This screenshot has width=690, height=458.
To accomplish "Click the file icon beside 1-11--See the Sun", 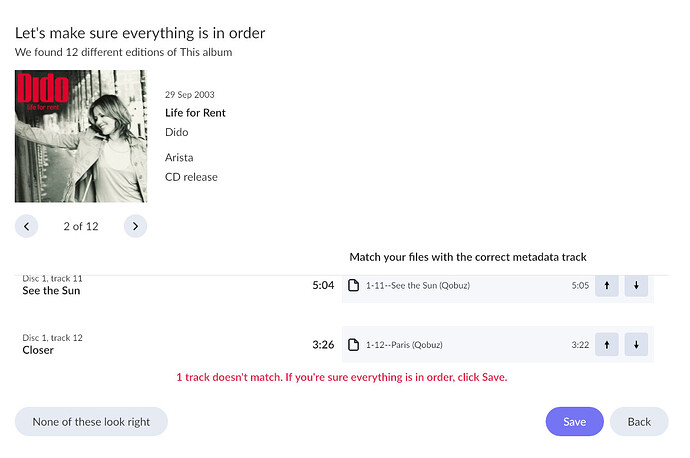I will pos(354,286).
